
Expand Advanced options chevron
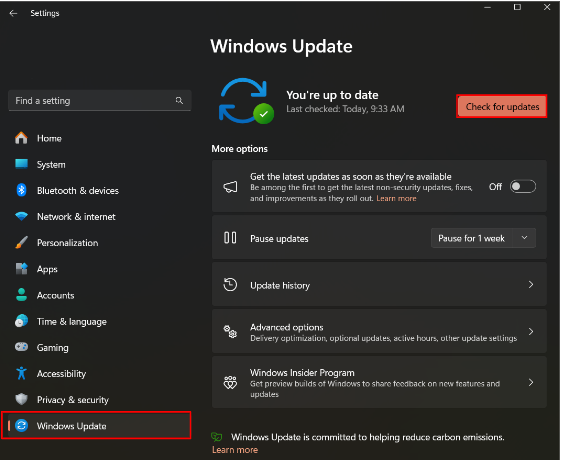[x=531, y=332]
